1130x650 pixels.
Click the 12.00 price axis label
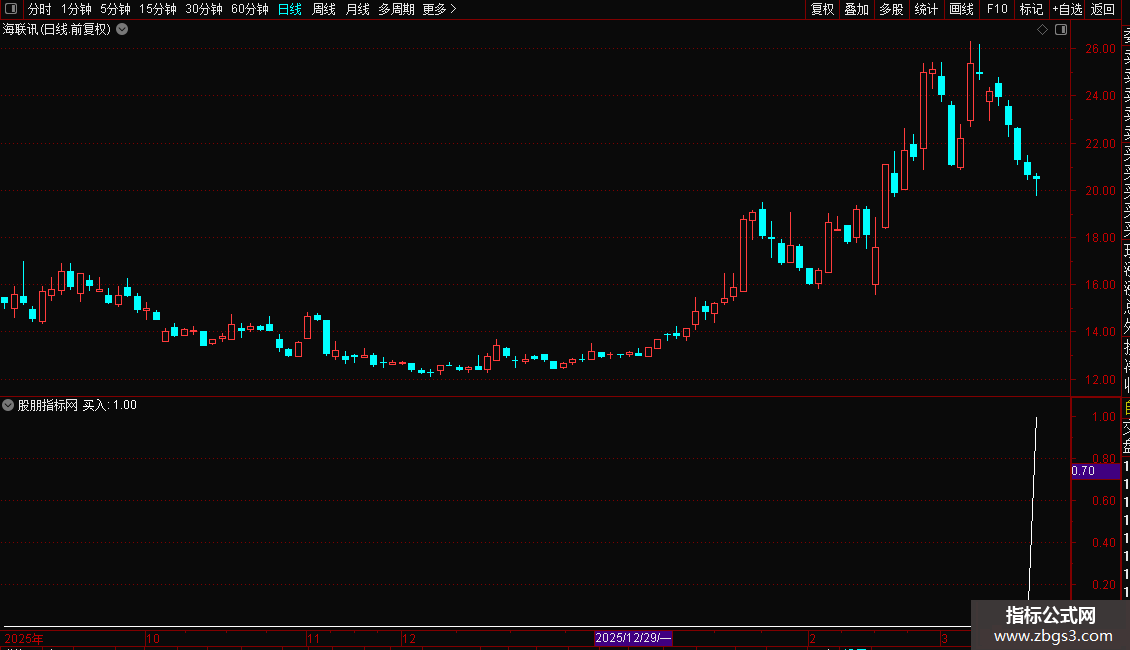(1100, 380)
